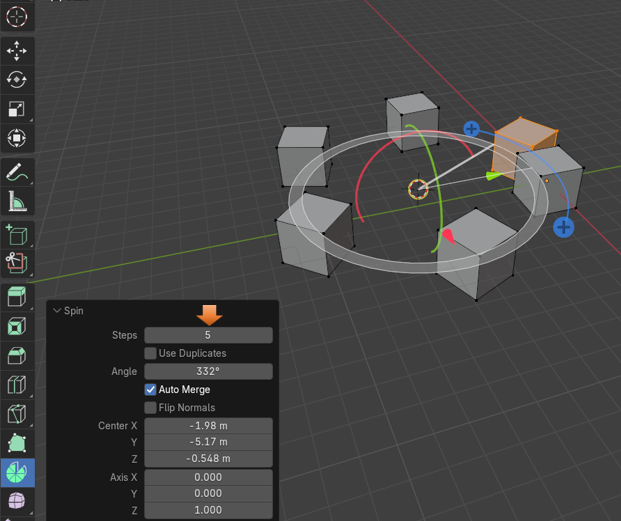This screenshot has height=521, width=621.
Task: Activate the Add Cube tool
Action: (x=17, y=235)
